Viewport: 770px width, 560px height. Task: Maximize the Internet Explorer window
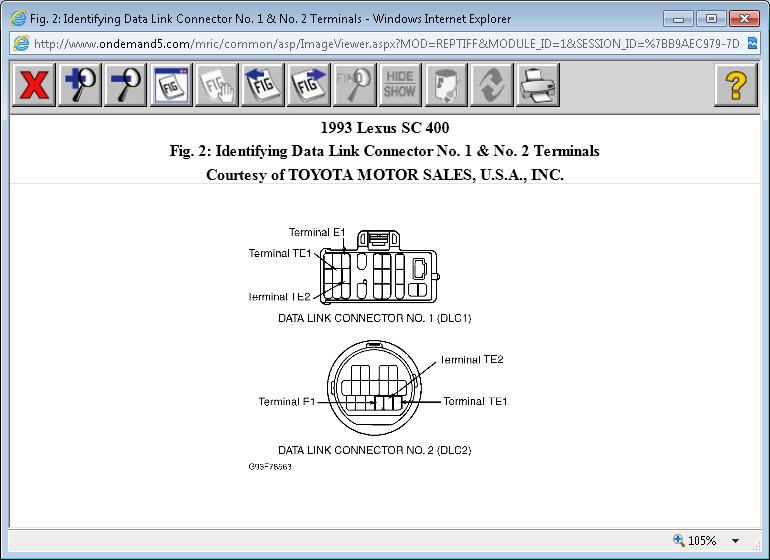point(711,19)
